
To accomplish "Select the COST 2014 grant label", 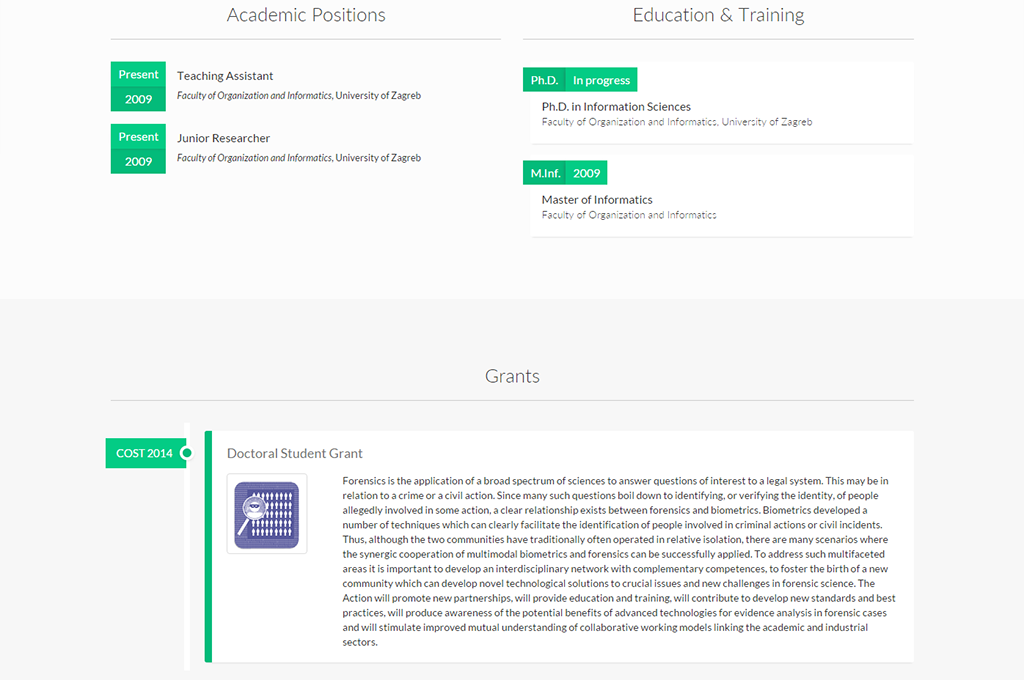I will pos(144,453).
